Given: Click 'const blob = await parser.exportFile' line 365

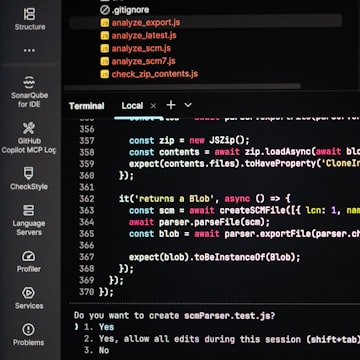Looking at the screenshot, I should pos(244,234).
